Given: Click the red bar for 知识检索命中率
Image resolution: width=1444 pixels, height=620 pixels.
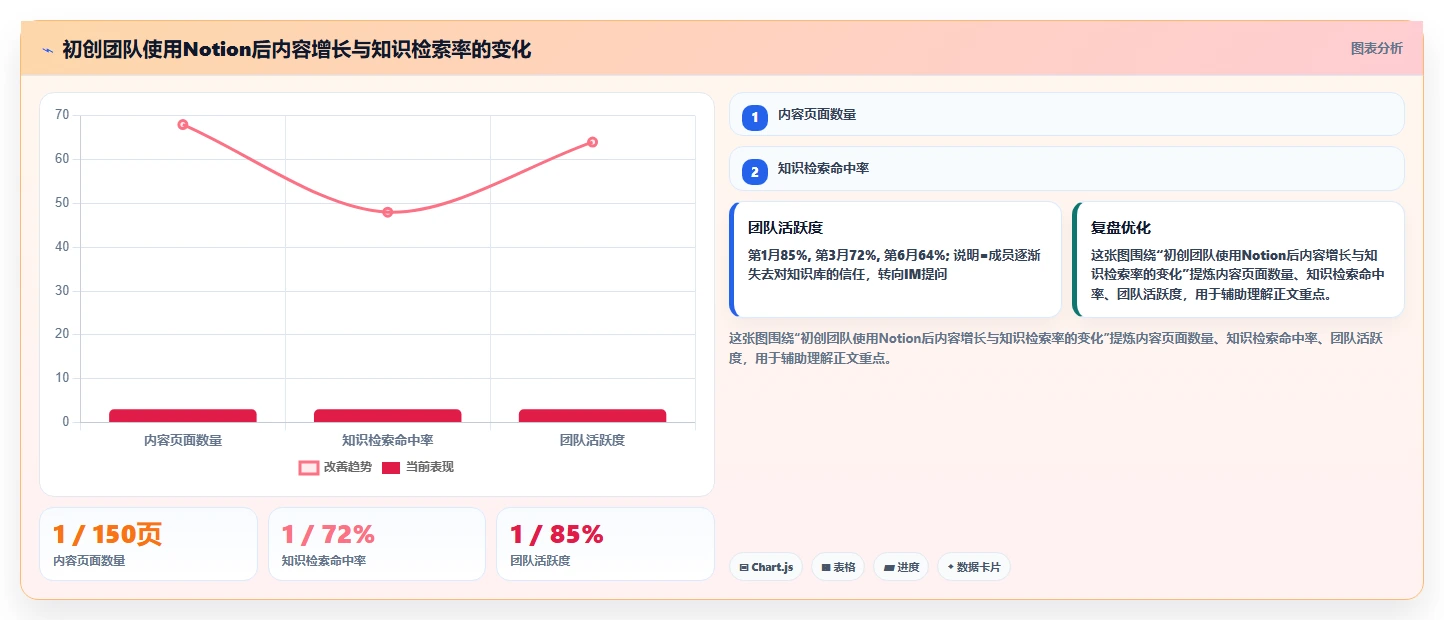Looking at the screenshot, I should tap(388, 415).
